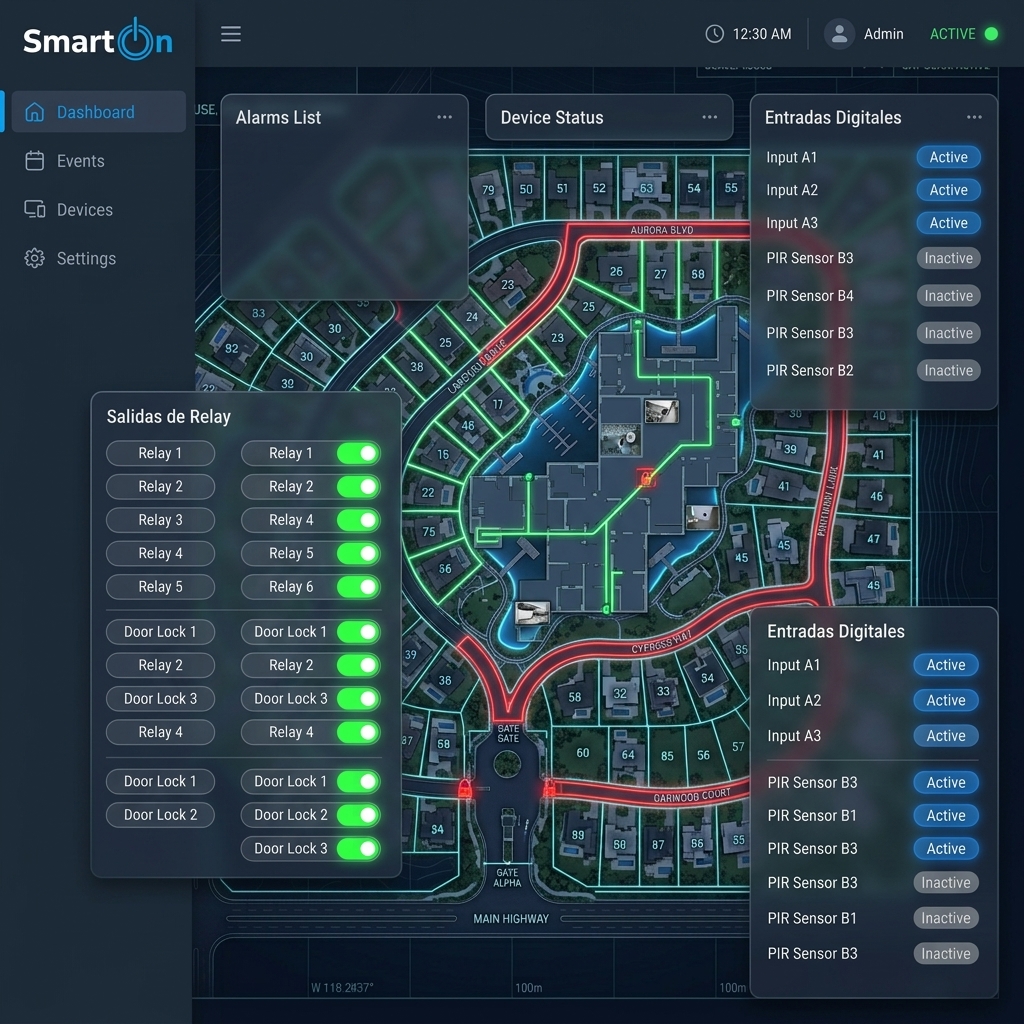Screen dimensions: 1024x1024
Task: Click the clock icon beside 12:30 AM
Action: click(714, 34)
